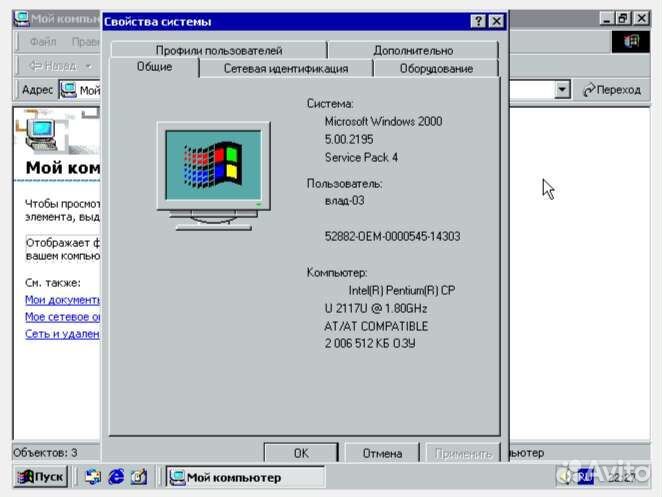Click the My Computer window title icon
This screenshot has height=497, width=662.
[x=21, y=19]
